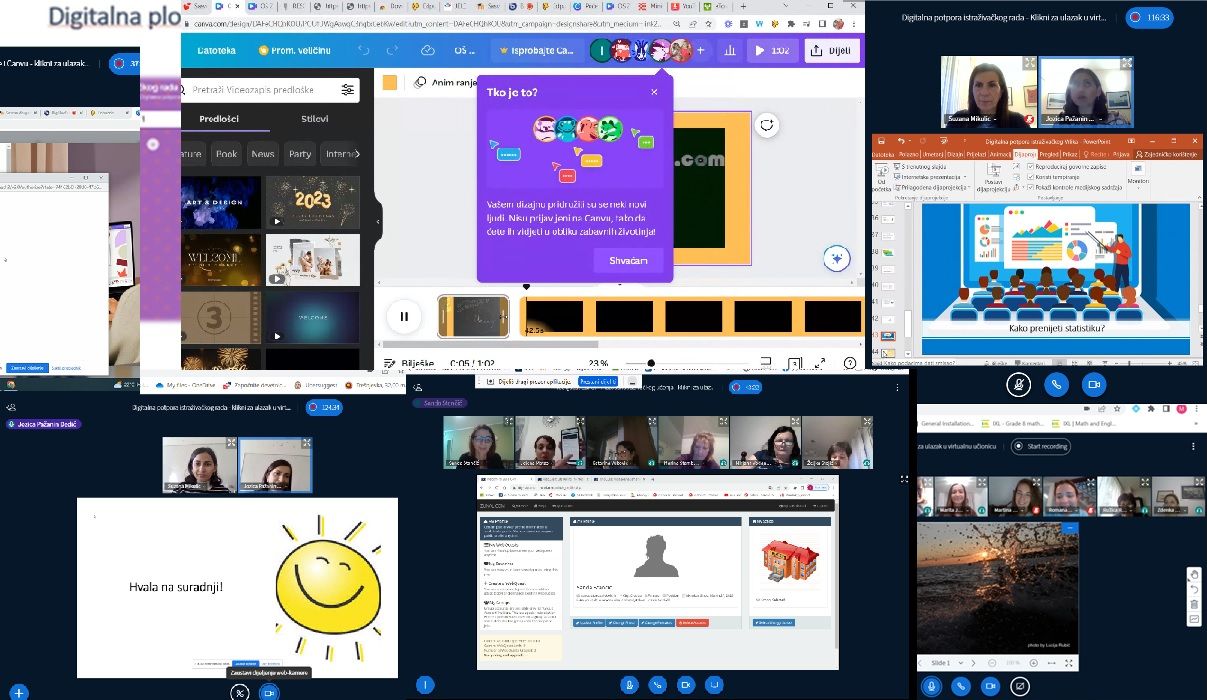Select the first chalkboard clip in Canva timeline

pos(475,317)
